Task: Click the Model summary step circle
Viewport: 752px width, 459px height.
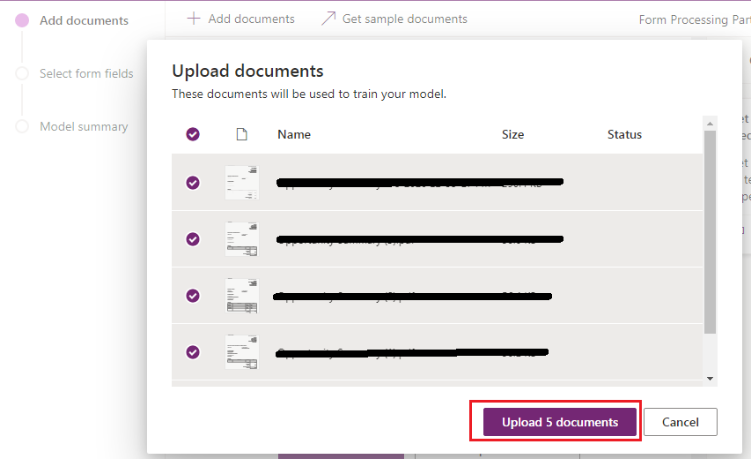Action: 22,126
